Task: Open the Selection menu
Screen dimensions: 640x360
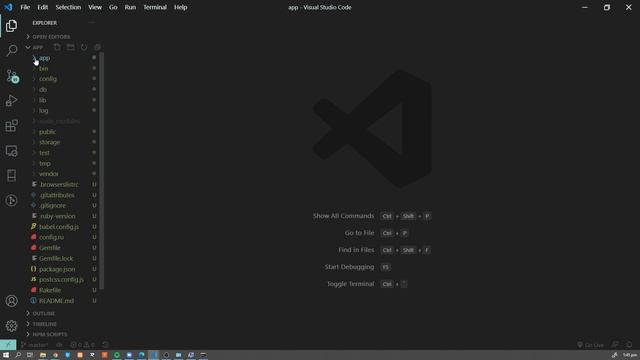Action: coord(68,7)
